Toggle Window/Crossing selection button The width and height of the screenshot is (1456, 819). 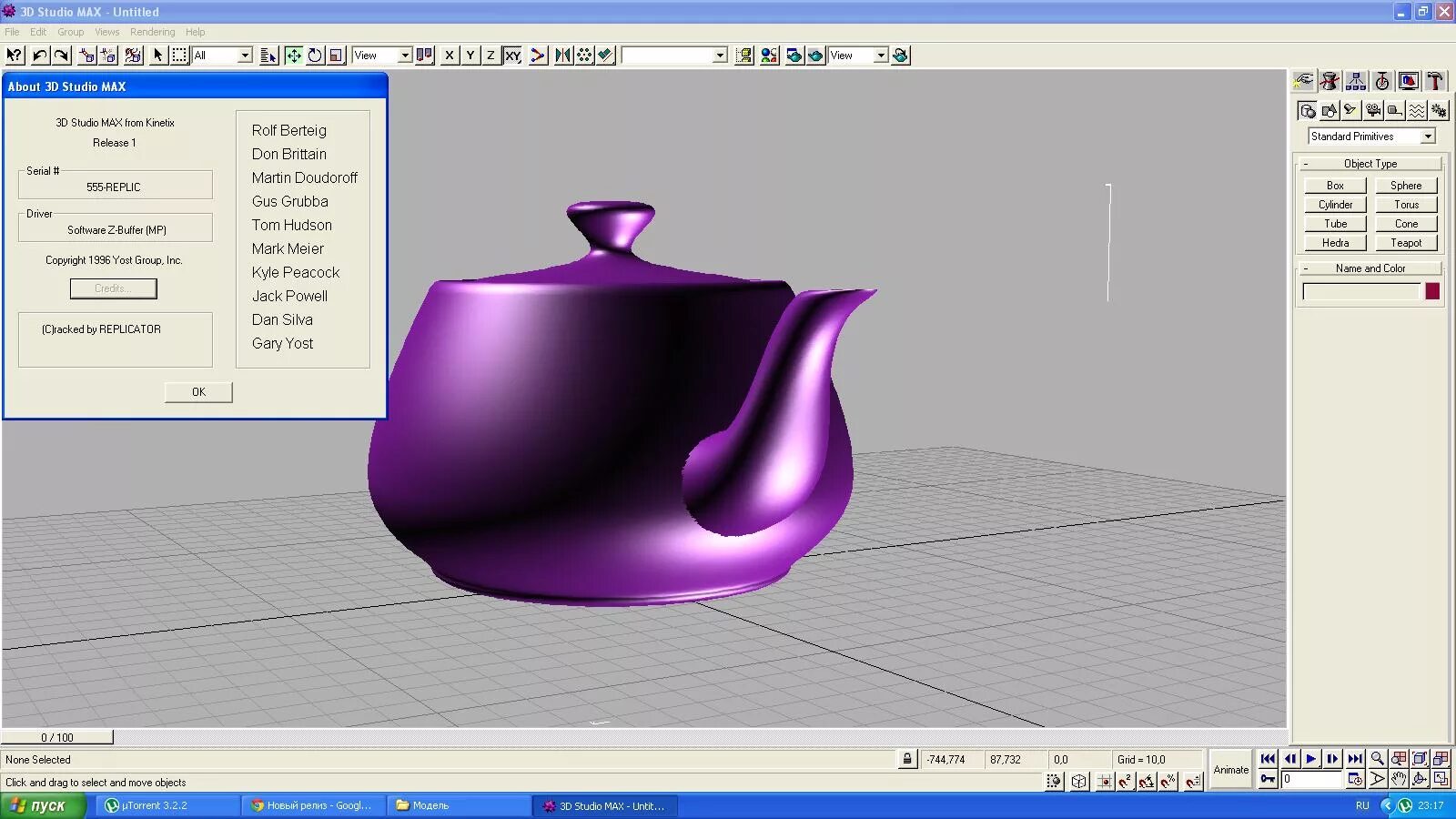pyautogui.click(x=1055, y=781)
